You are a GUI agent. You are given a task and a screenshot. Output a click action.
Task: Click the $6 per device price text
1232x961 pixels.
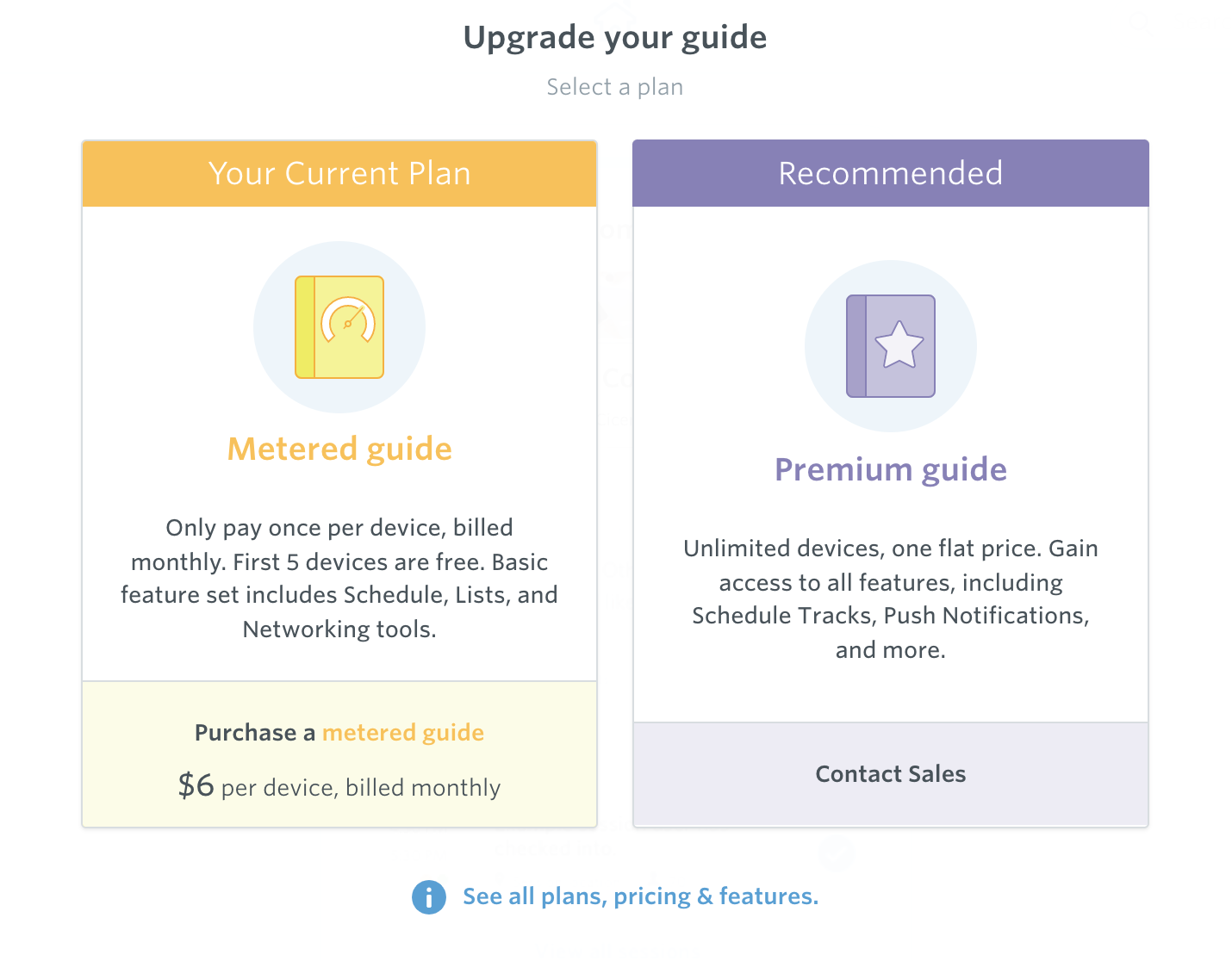(339, 786)
